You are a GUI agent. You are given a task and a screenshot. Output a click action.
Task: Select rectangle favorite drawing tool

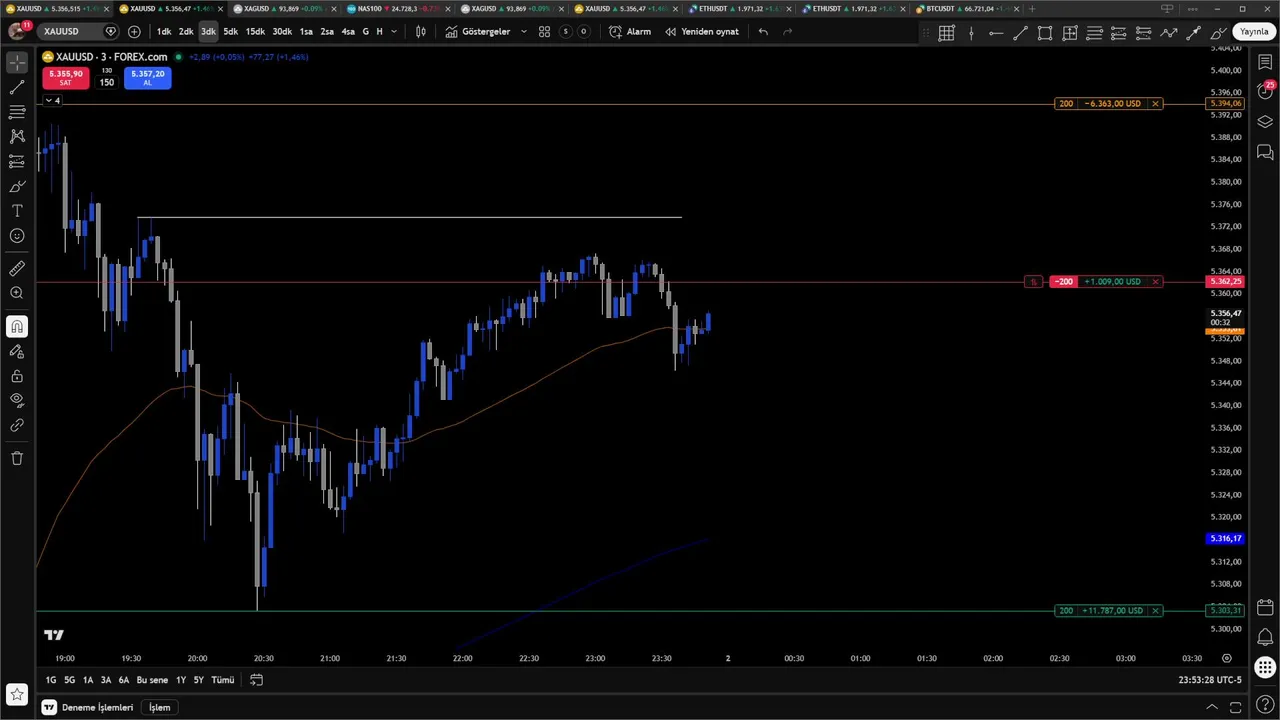[1045, 33]
